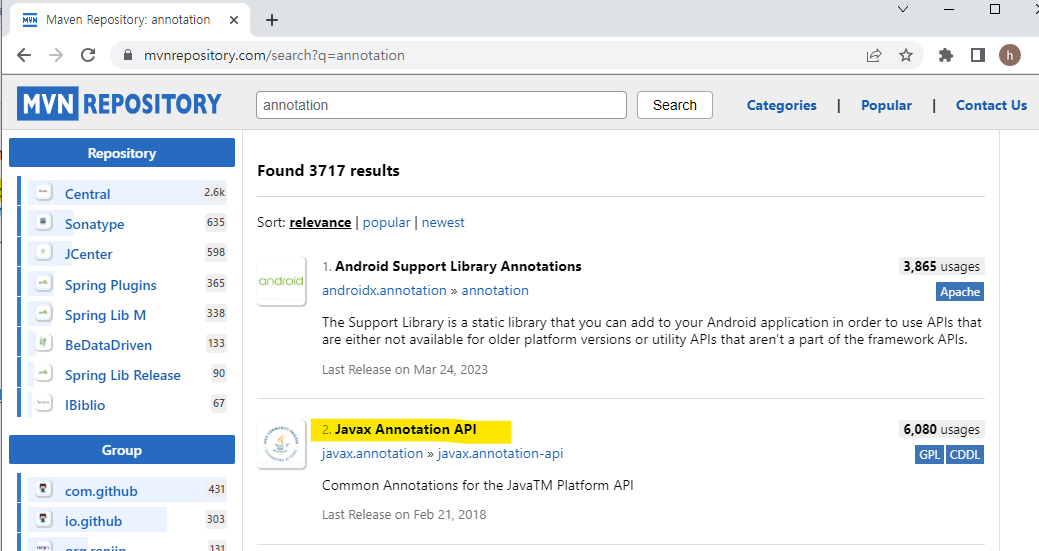Click the JCenter repository icon

(44, 252)
